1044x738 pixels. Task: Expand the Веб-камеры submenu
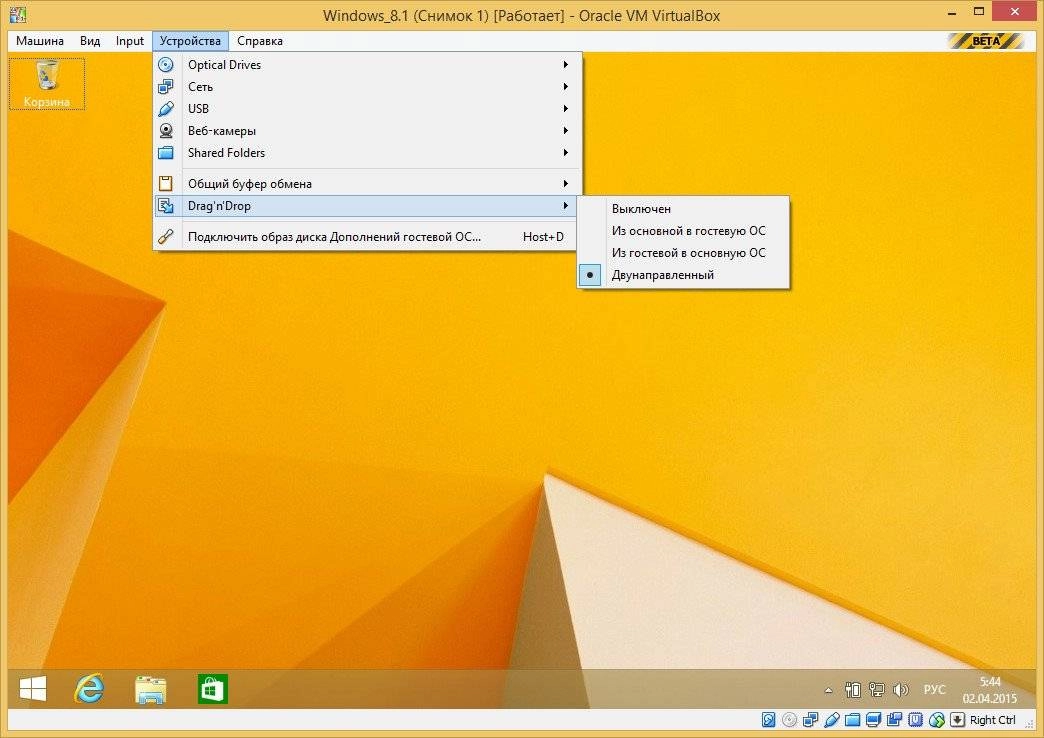[x=368, y=131]
